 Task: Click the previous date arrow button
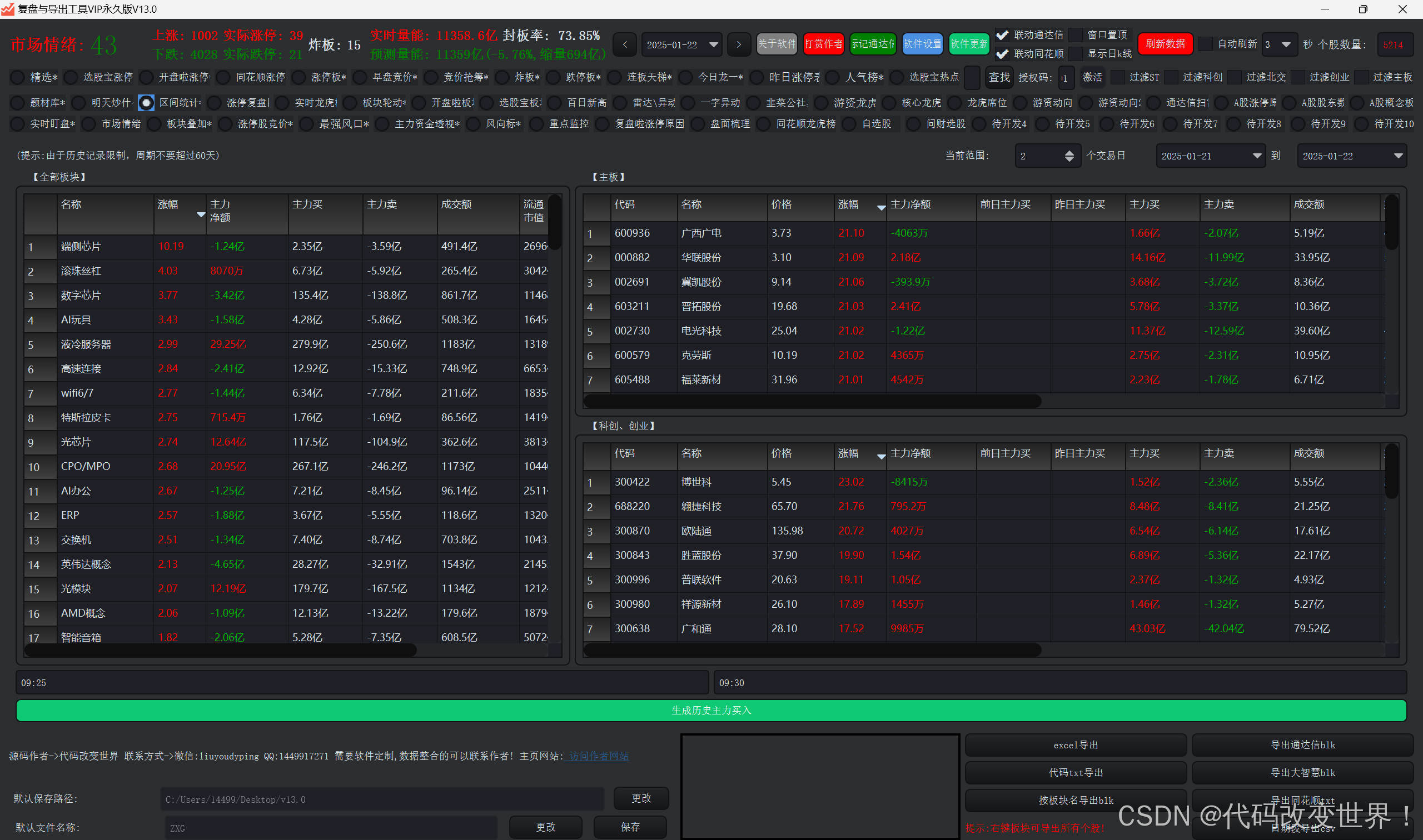coord(625,44)
